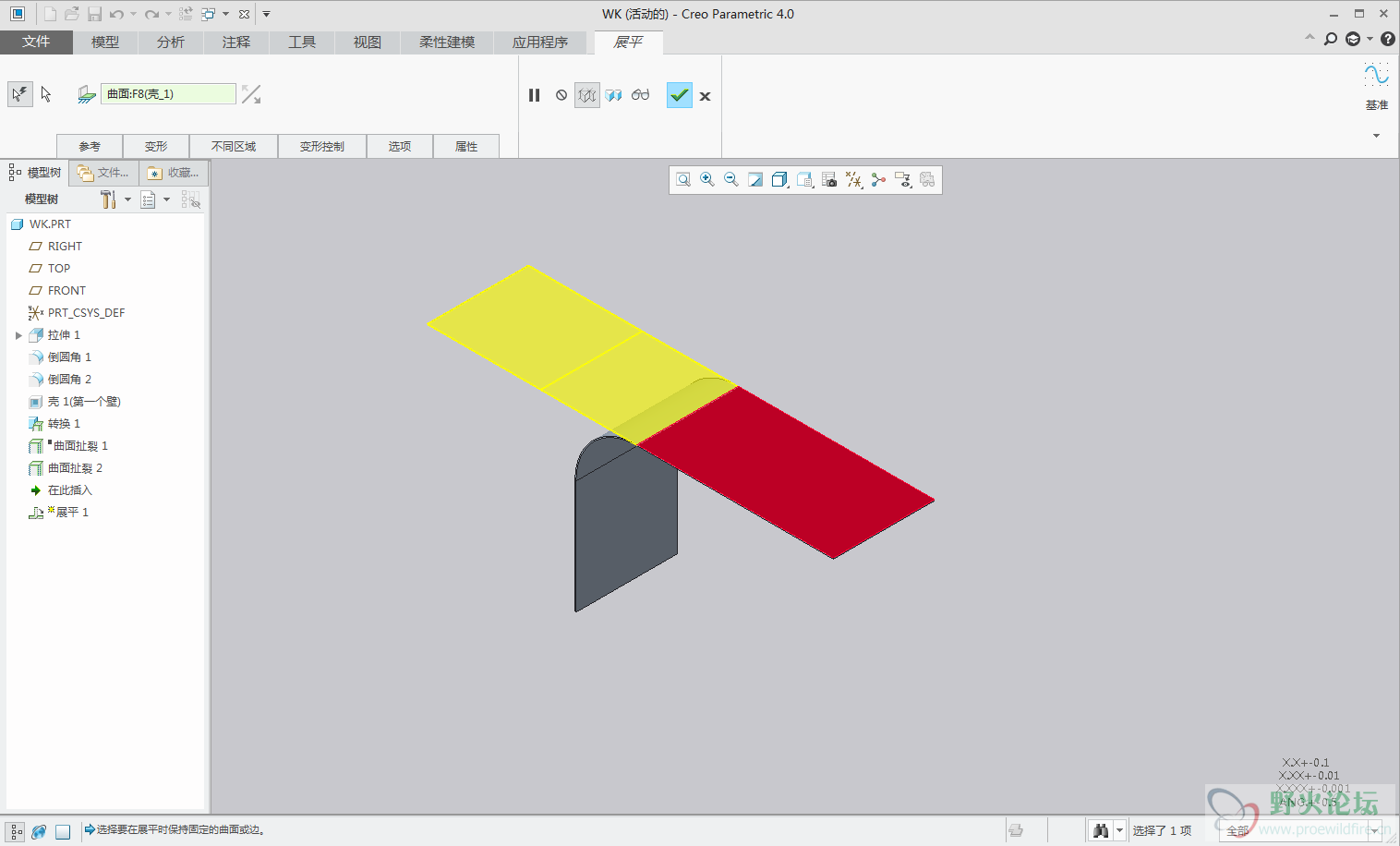Click the 曲面:F8(壳_1) reference field

click(168, 93)
